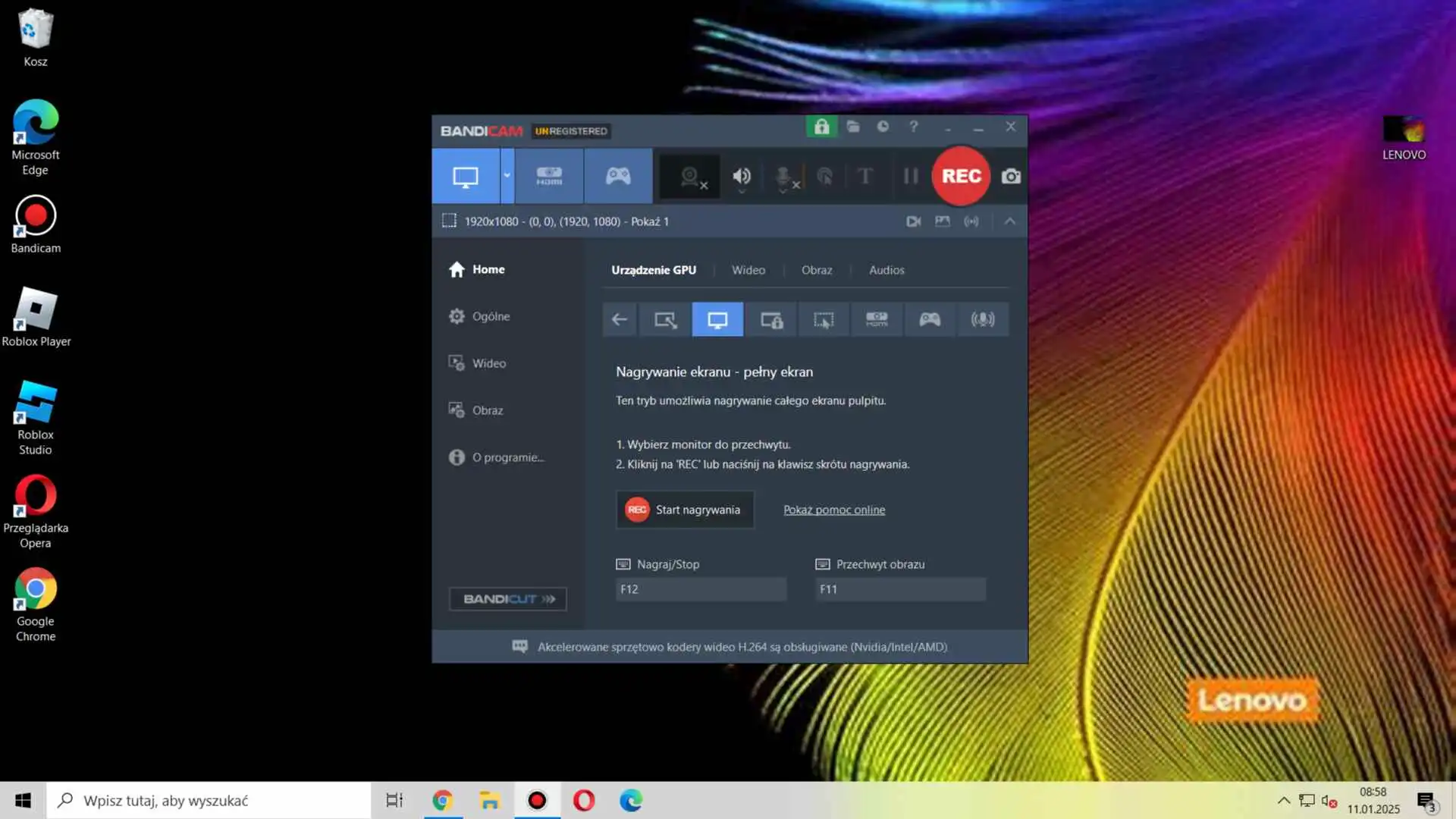The height and width of the screenshot is (819, 1456).
Task: Click the Nagraj/Stop F12 hotkey field
Action: click(700, 589)
